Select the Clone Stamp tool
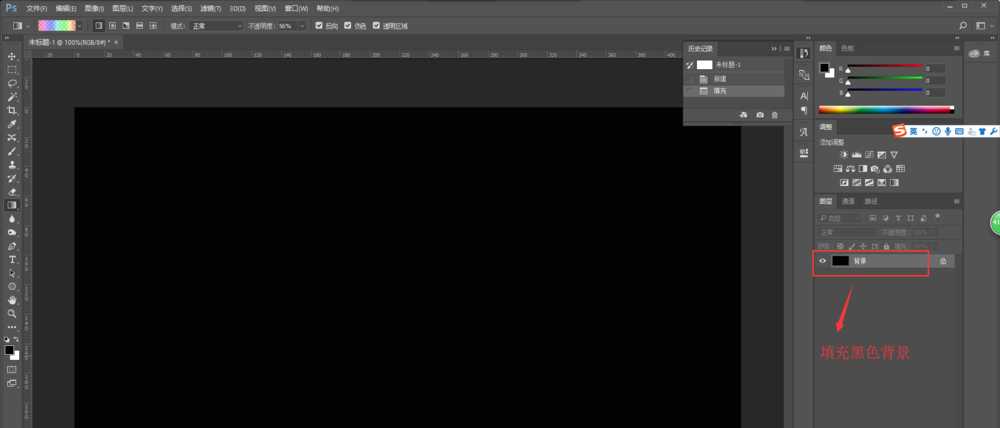 pos(11,165)
